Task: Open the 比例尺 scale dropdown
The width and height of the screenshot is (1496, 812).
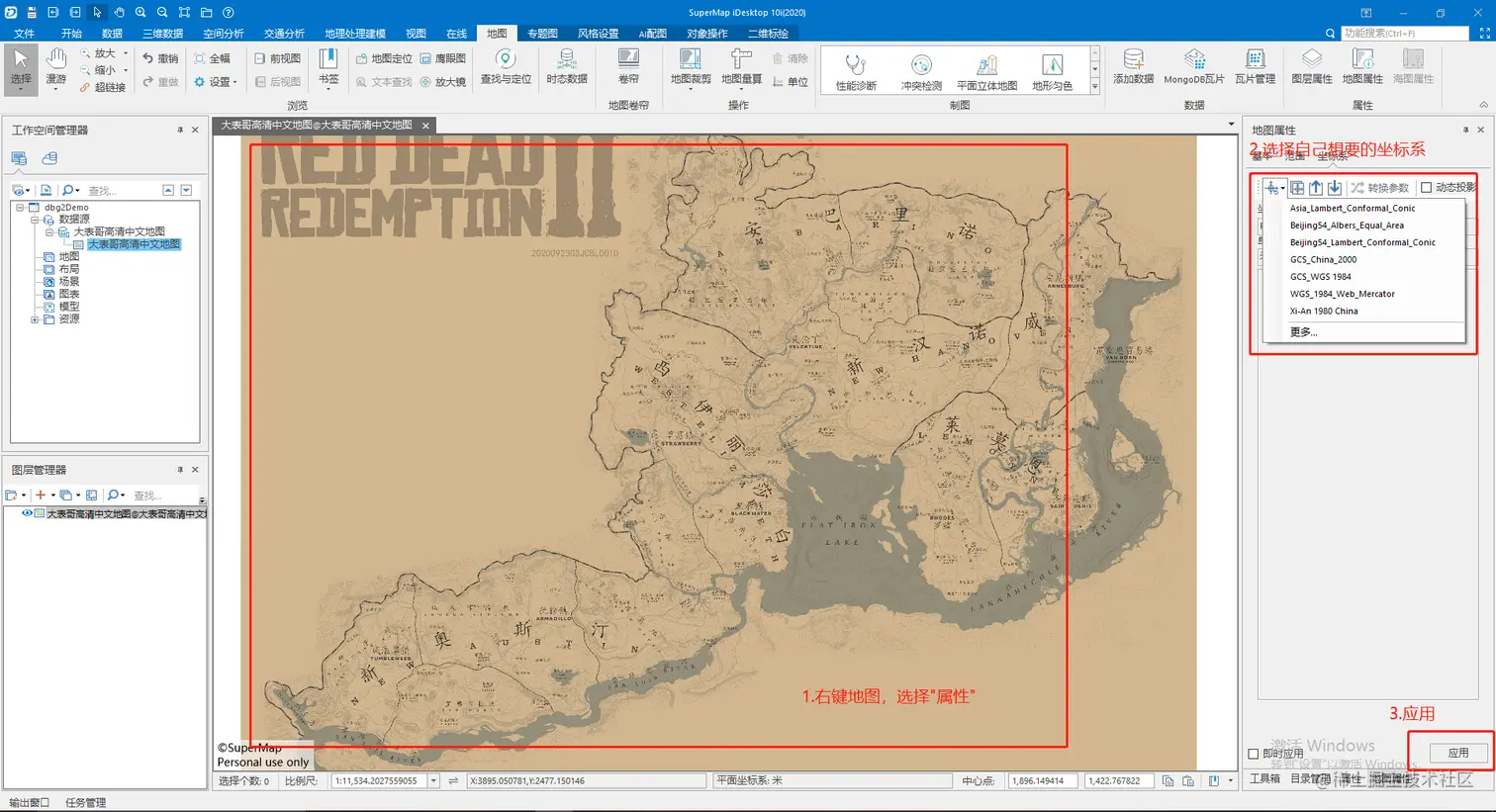Action: [433, 780]
